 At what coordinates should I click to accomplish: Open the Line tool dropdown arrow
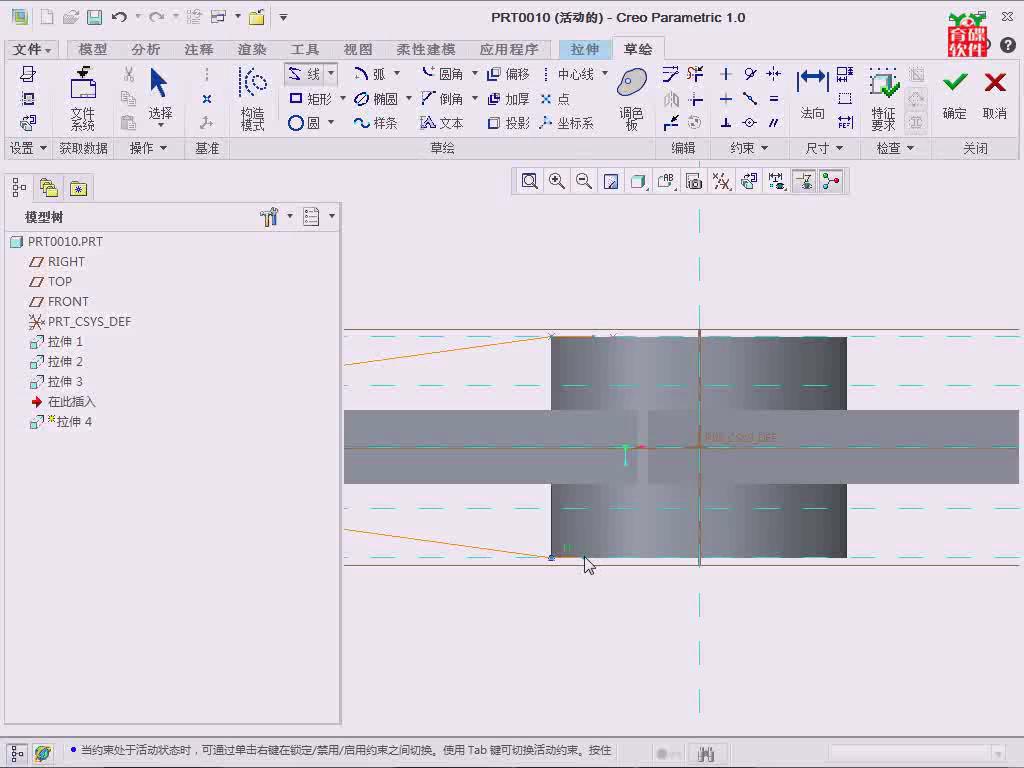331,74
